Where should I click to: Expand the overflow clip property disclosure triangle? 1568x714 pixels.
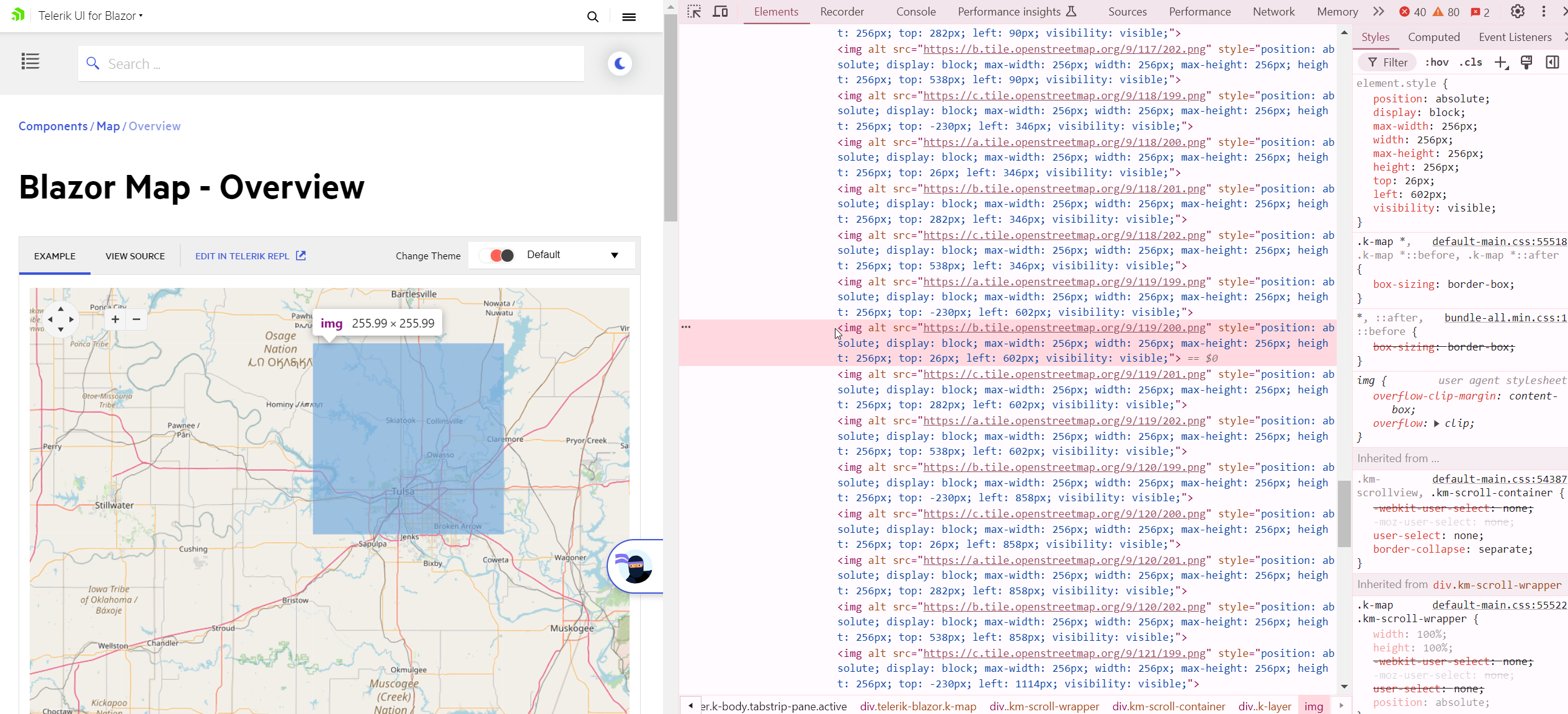point(1436,423)
